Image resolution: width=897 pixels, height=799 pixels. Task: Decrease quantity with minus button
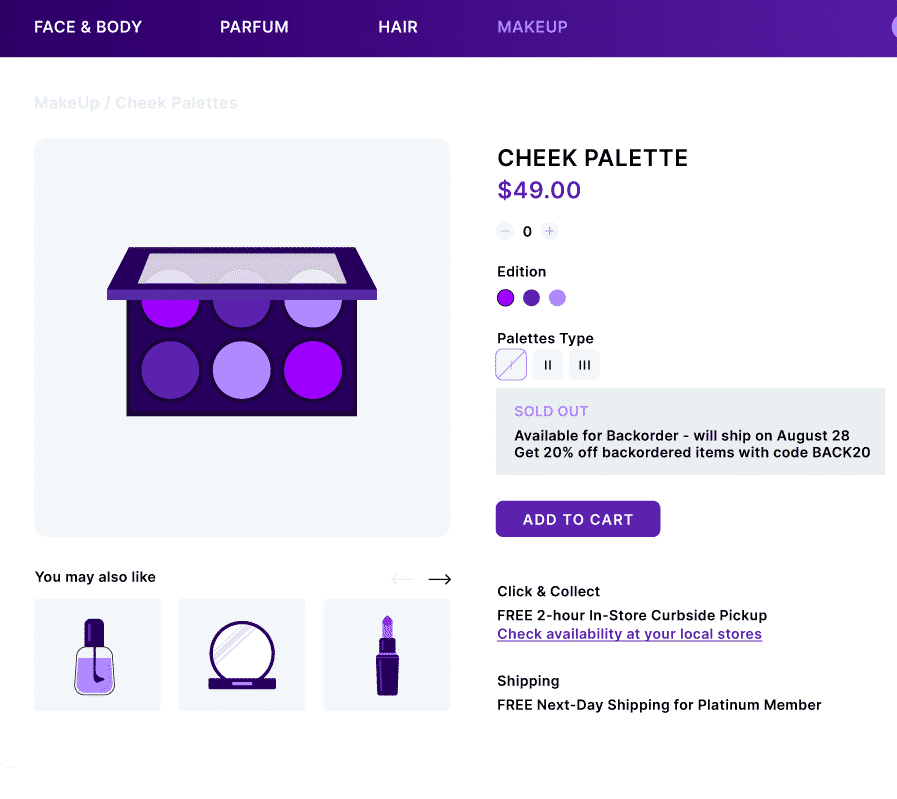505,231
